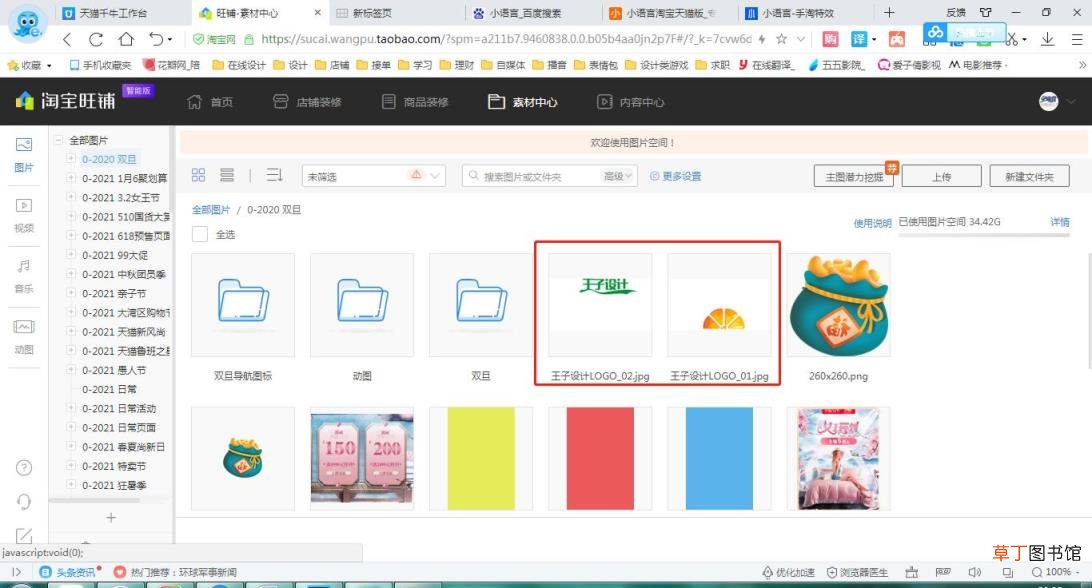Go to 首页 in top navigation
The width and height of the screenshot is (1092, 588).
[x=211, y=102]
